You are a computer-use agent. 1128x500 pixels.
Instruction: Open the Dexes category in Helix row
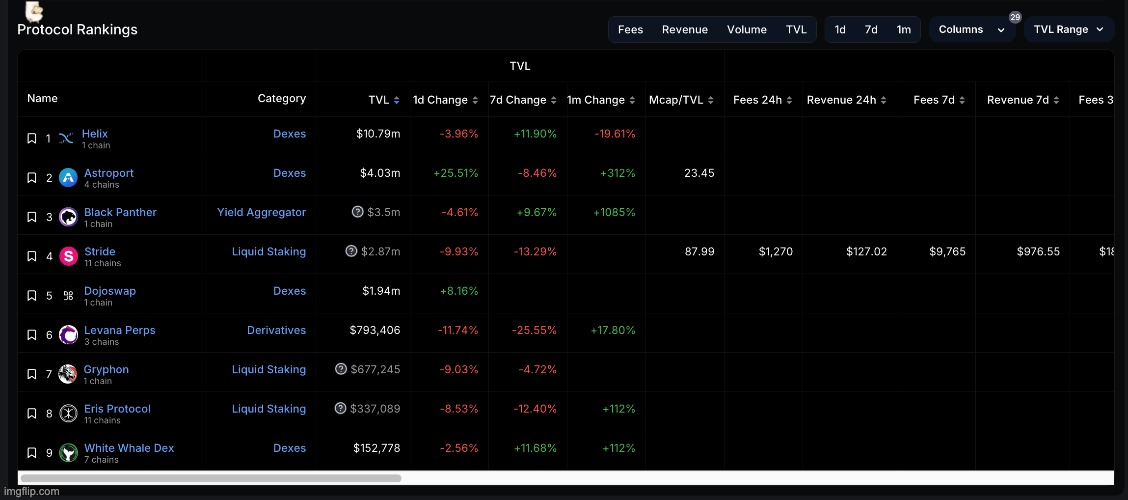tap(289, 134)
